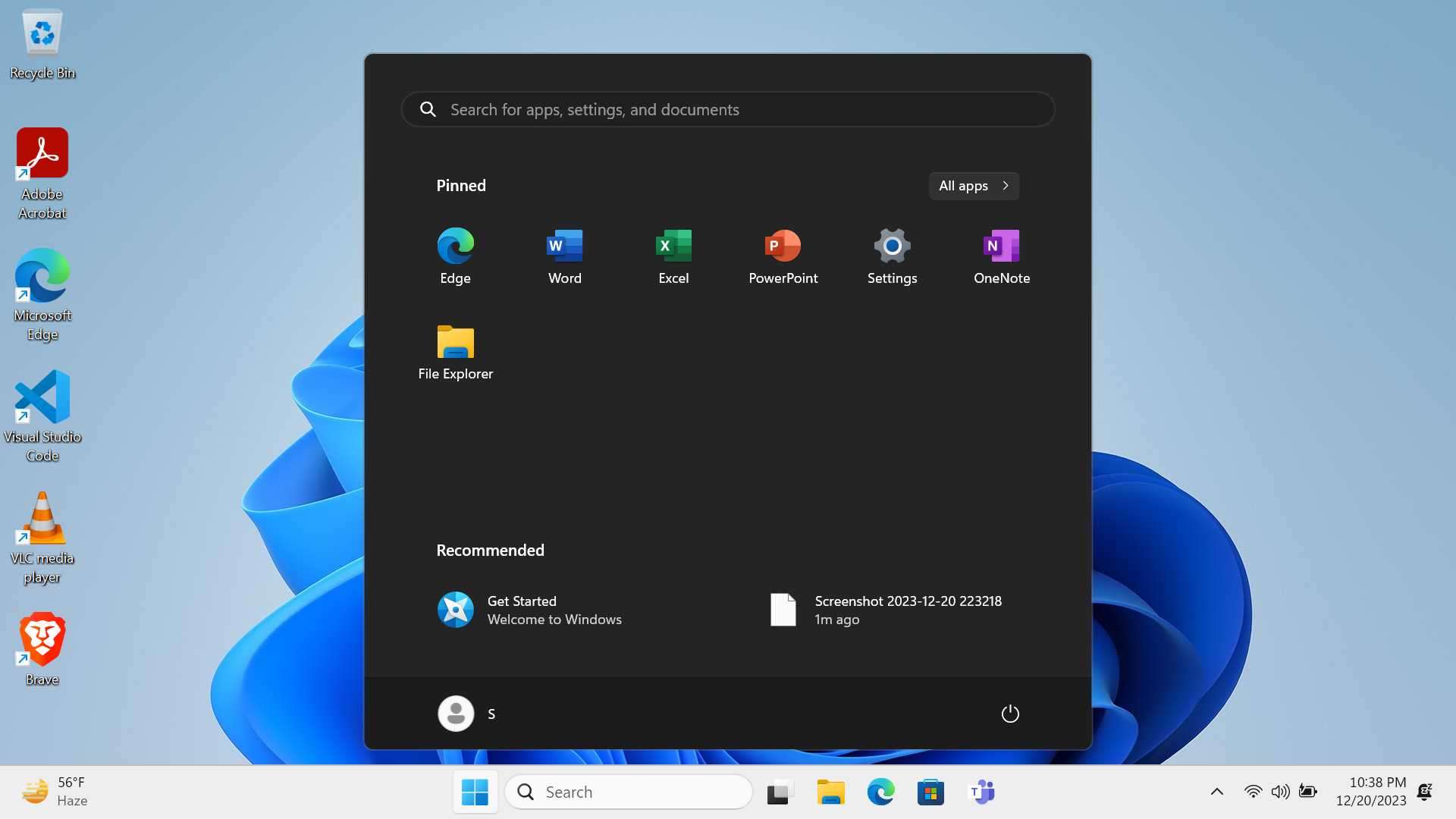The image size is (1456, 819).
Task: Click the power button in Start menu
Action: tap(1009, 714)
